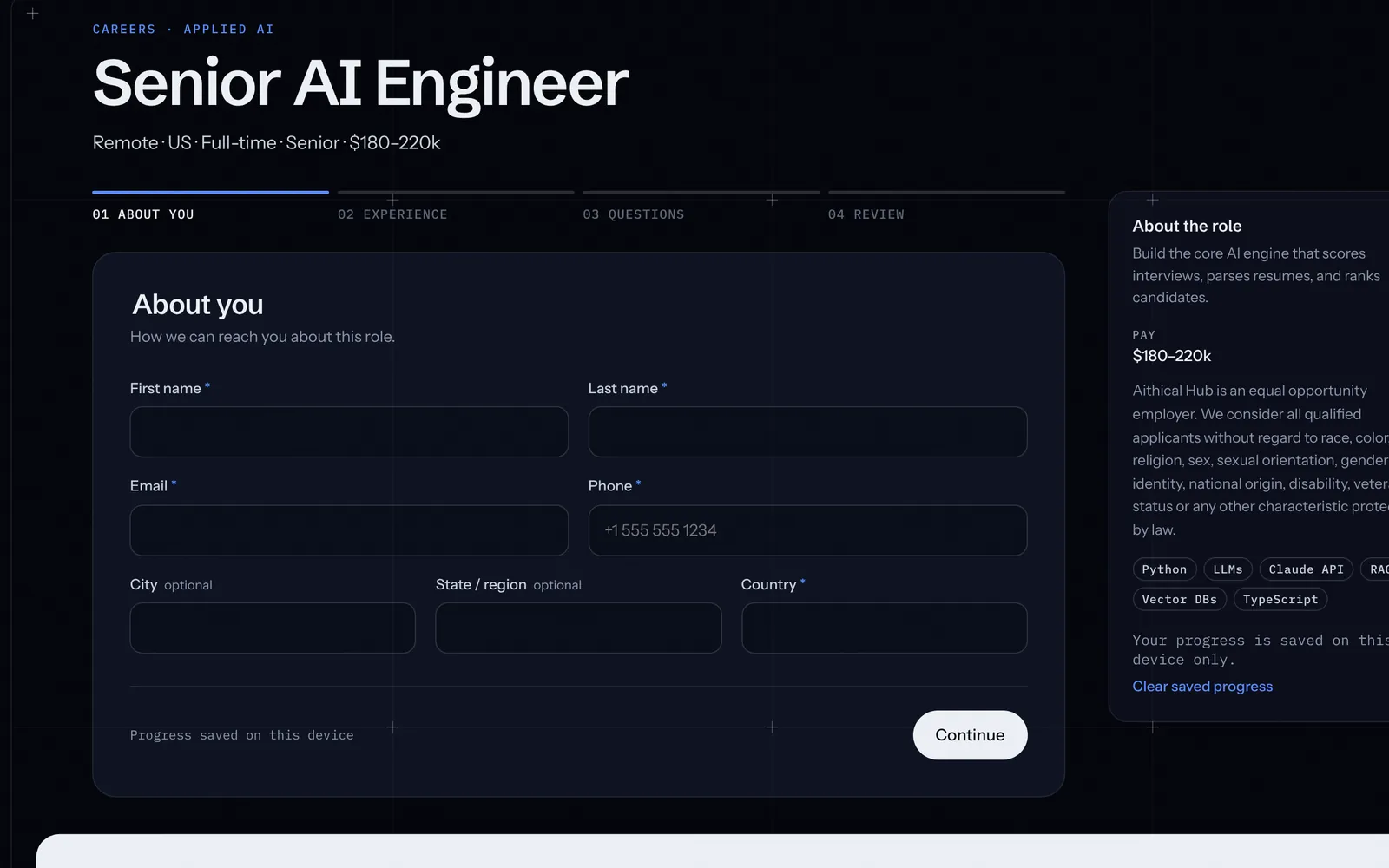Select the Python skill tag
Screen dimensions: 1389x868
1164,569
